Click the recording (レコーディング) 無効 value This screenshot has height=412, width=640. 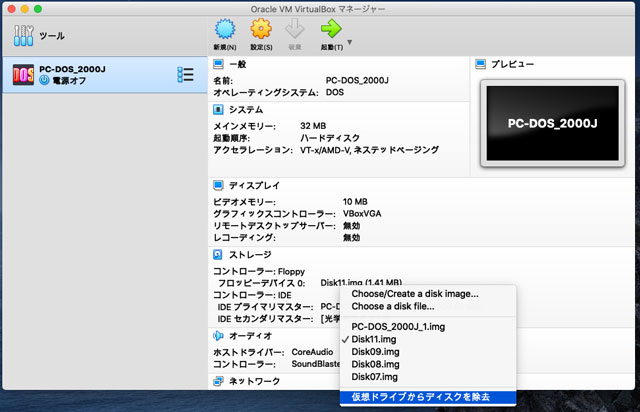click(x=351, y=238)
